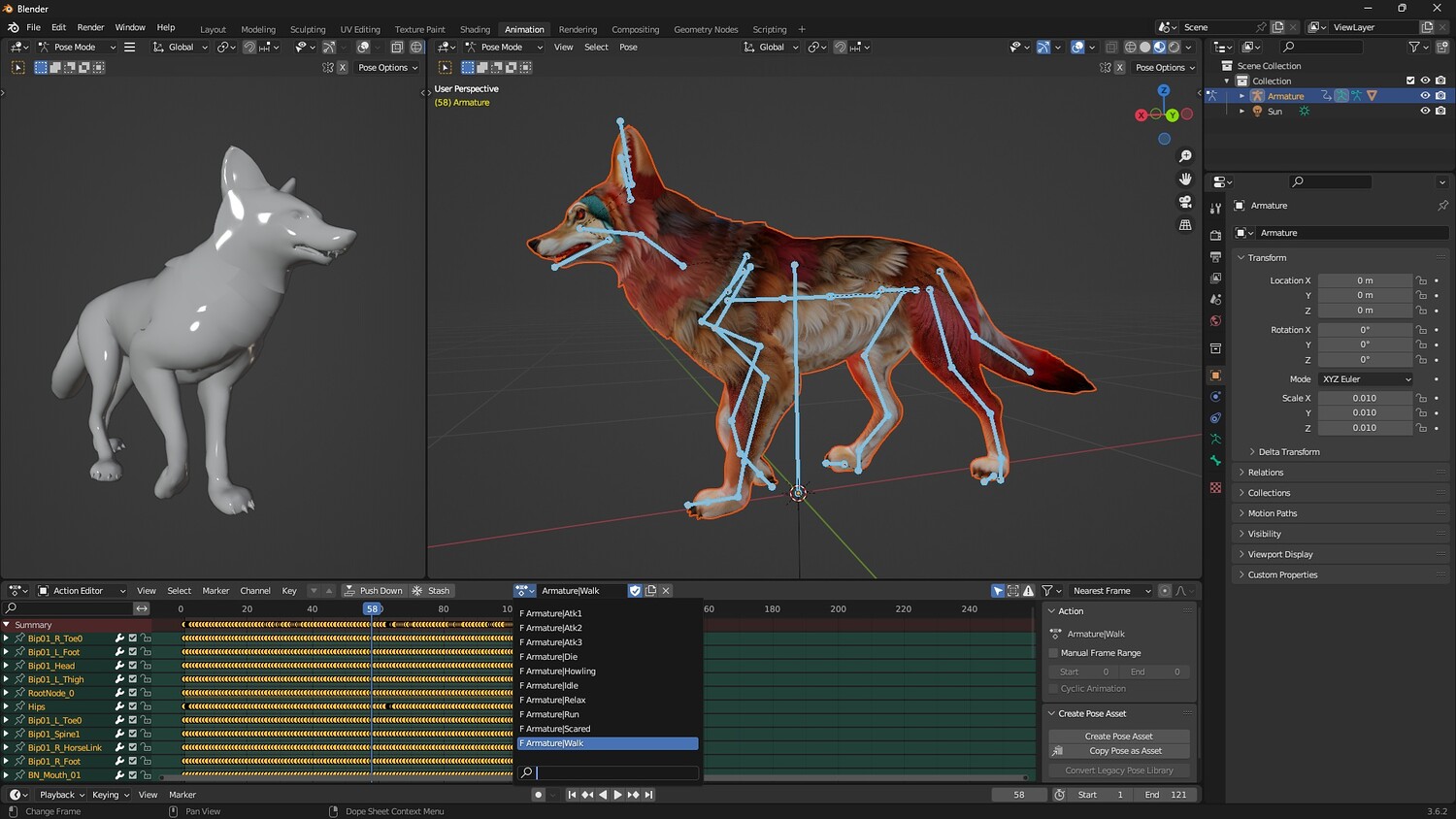Open the Bone properties tab
The image size is (1456, 819).
1215,461
